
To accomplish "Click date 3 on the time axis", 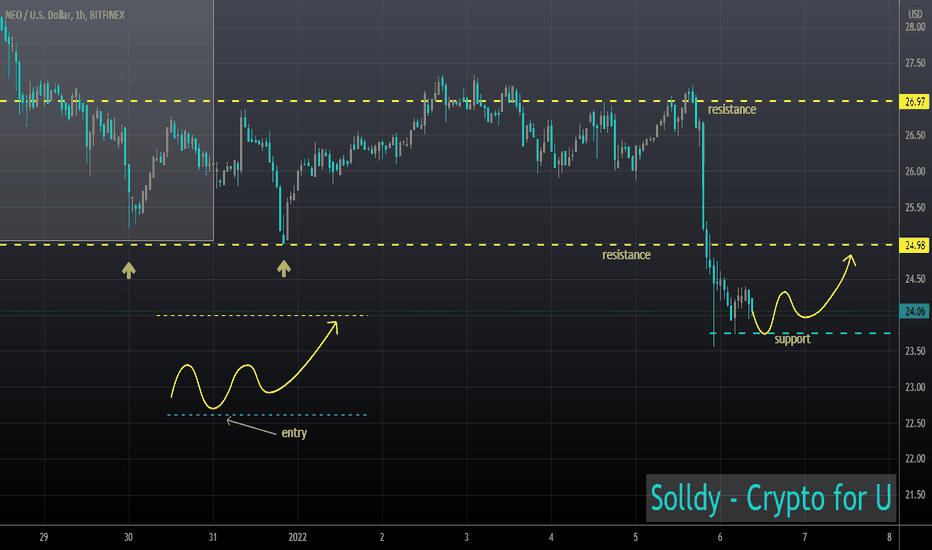I will [467, 537].
